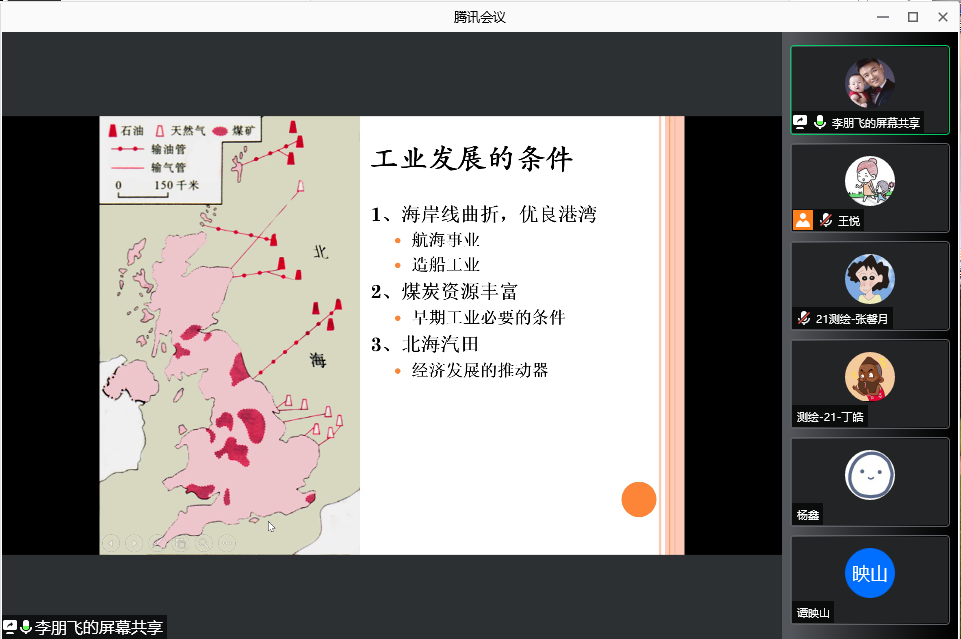Screen dimensions: 961x639
Task: Click muted microphone icon beside 21测绘-张馨月
Action: click(802, 319)
